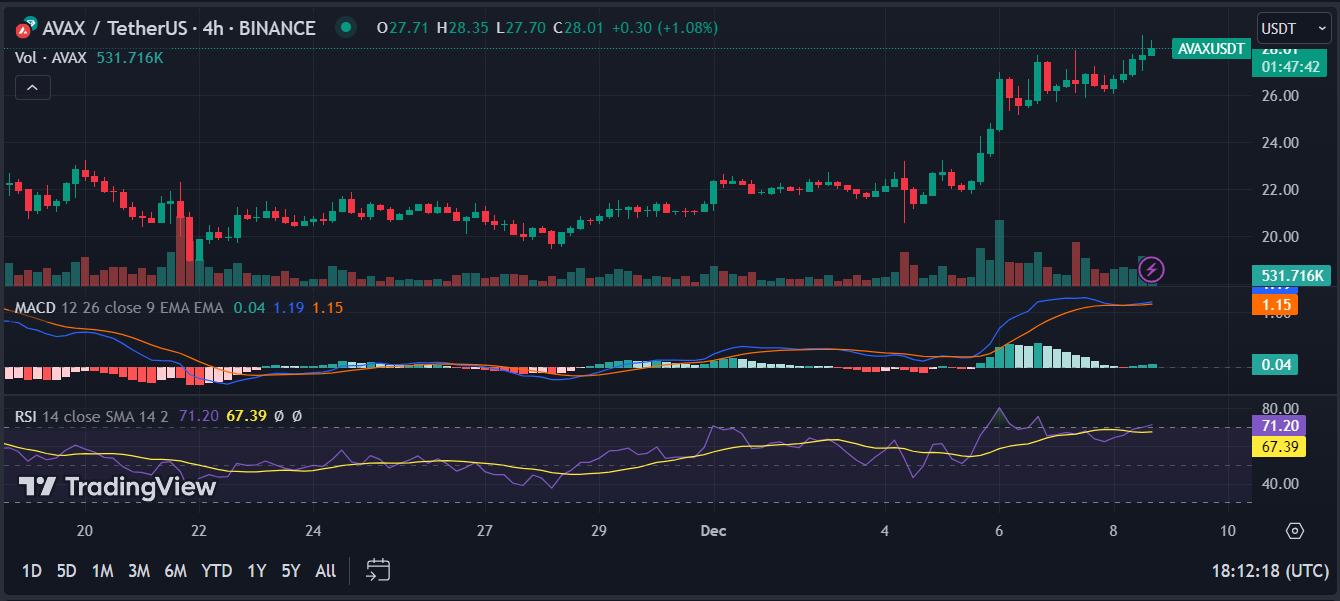Viewport: 1340px width, 601px height.
Task: Click the purple lightning bolt icon
Action: [1151, 269]
